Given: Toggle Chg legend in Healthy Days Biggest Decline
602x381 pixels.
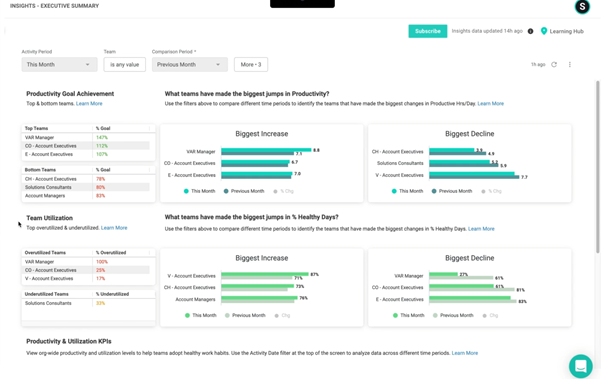Looking at the screenshot, I should pyautogui.click(x=490, y=315).
